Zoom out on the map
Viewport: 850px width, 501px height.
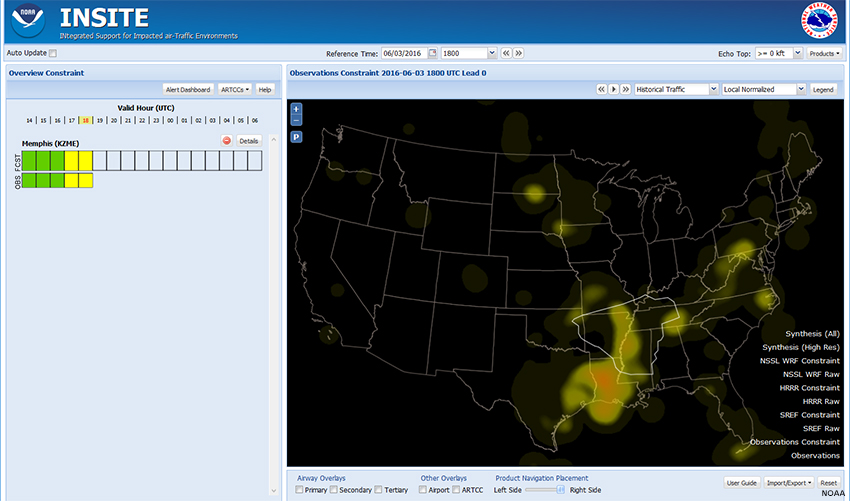(296, 120)
